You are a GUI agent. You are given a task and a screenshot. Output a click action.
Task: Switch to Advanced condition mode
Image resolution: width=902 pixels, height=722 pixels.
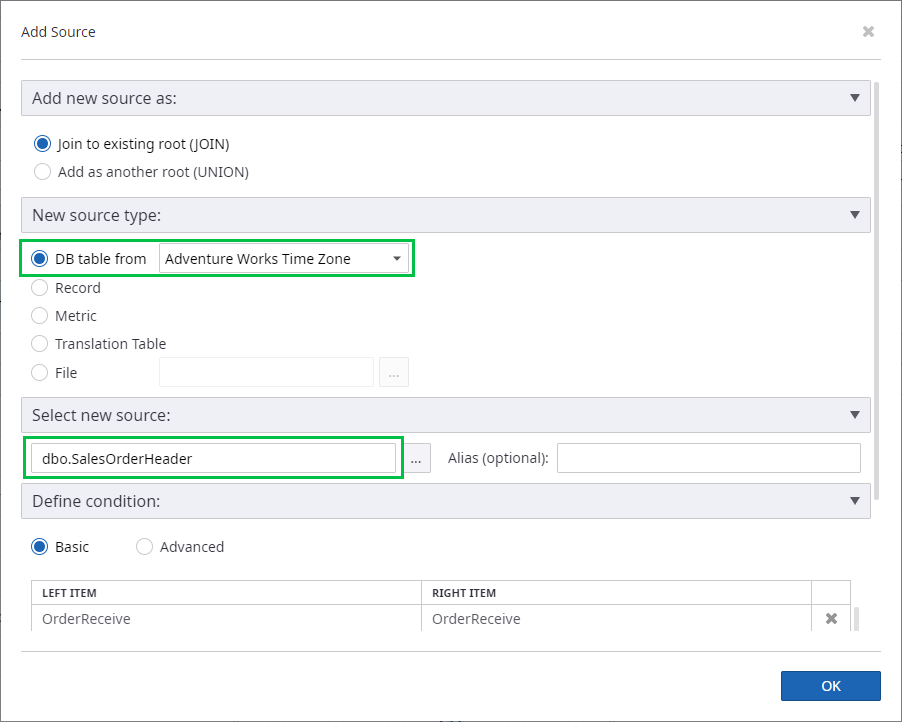[x=145, y=547]
